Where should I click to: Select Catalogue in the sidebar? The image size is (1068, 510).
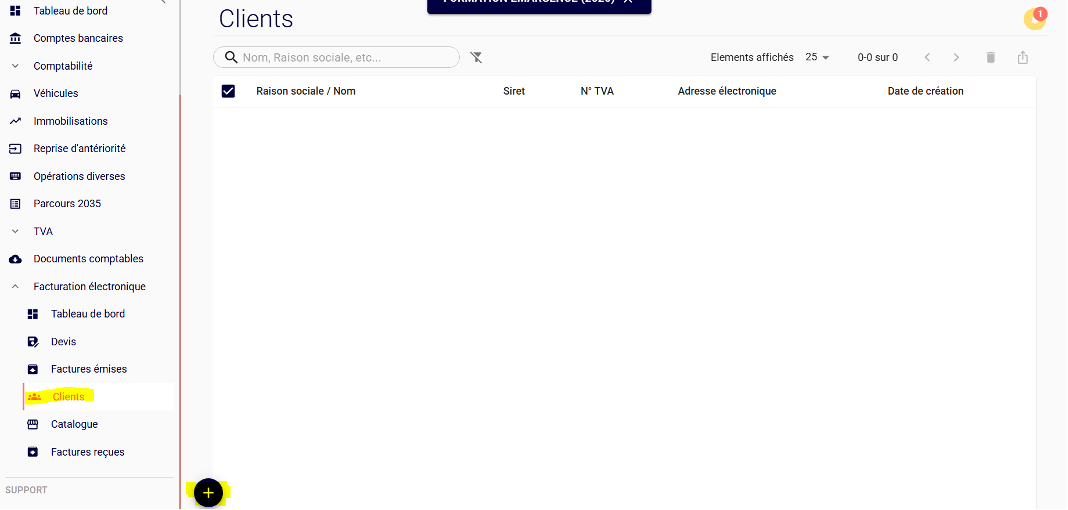point(74,424)
